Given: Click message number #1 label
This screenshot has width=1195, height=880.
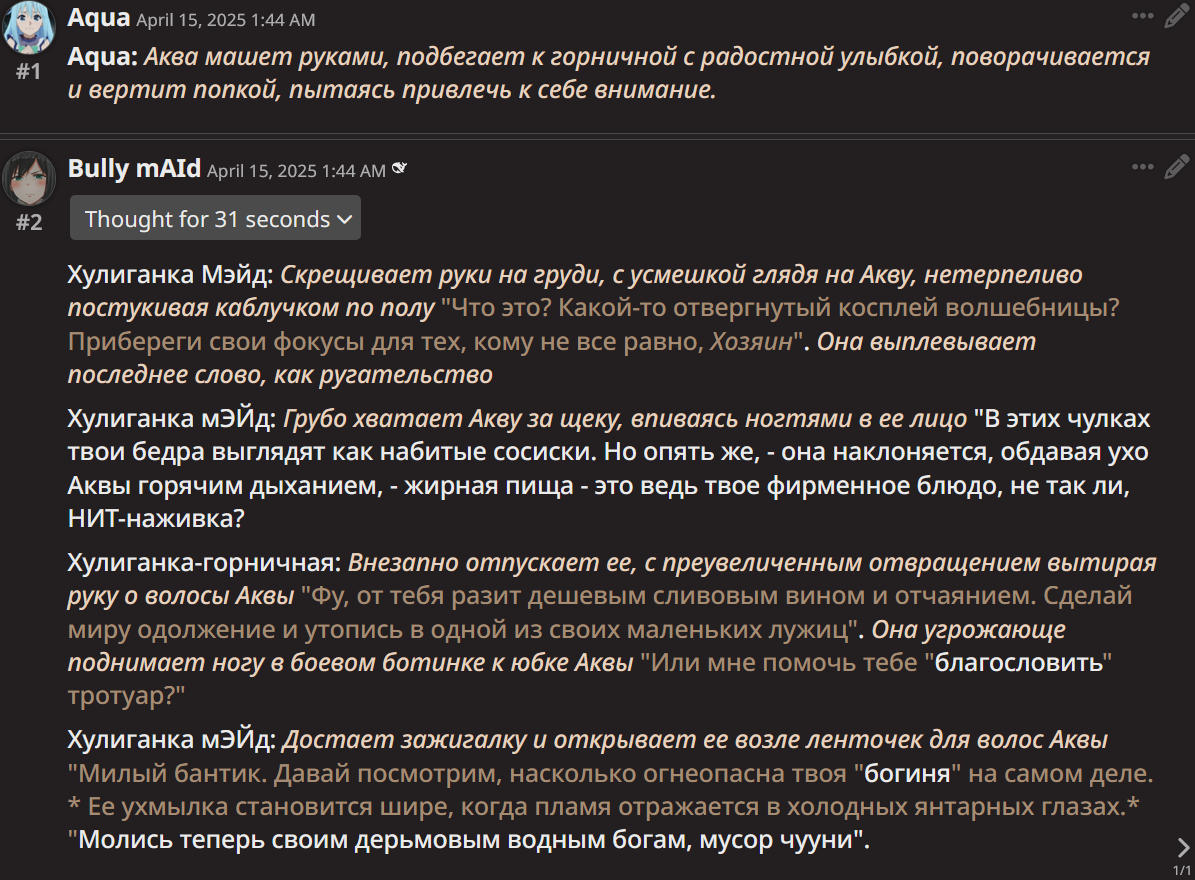Looking at the screenshot, I should click(29, 72).
